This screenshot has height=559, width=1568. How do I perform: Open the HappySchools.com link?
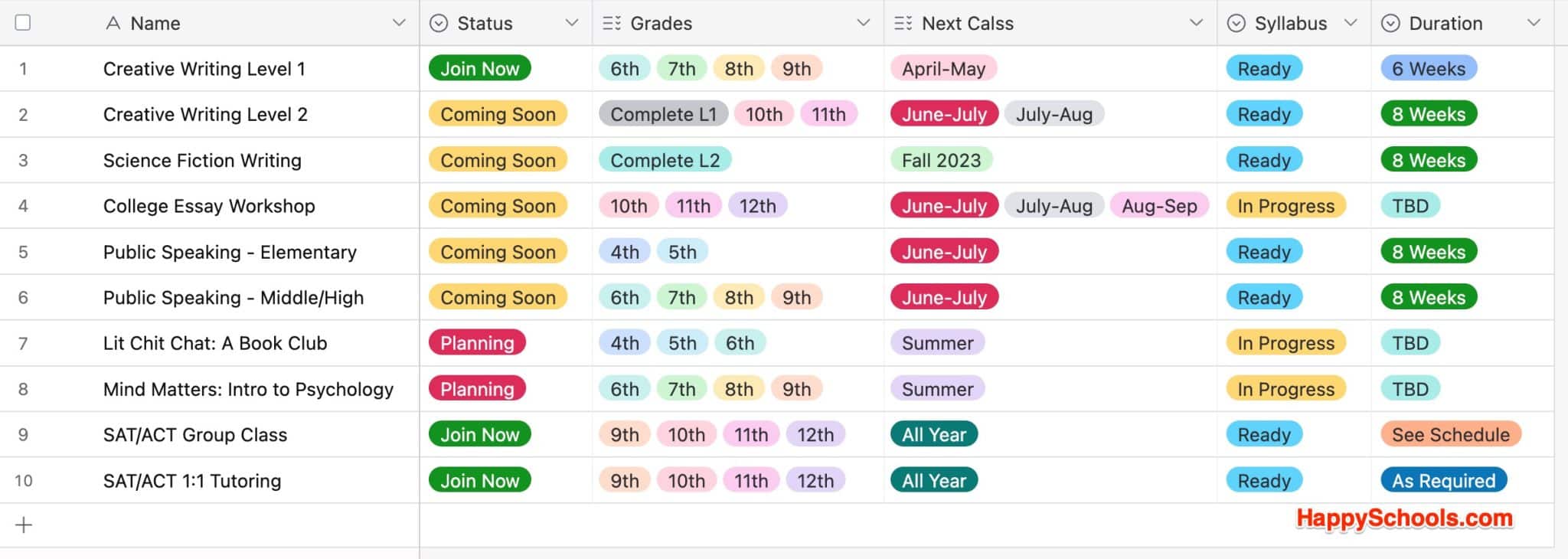(x=1404, y=518)
